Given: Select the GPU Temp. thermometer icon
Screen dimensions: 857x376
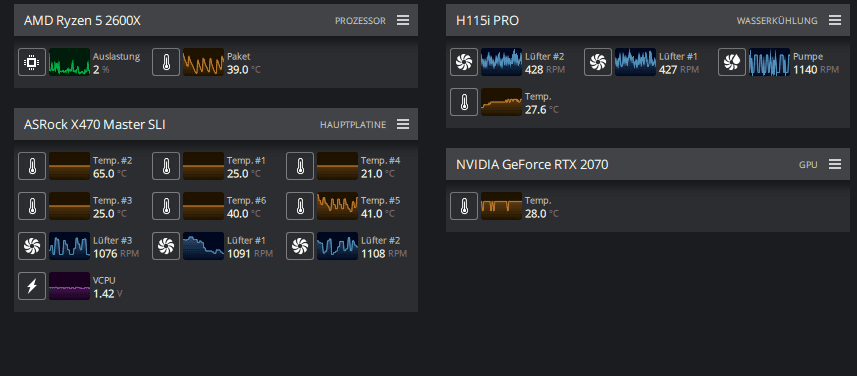Looking at the screenshot, I should (x=464, y=206).
